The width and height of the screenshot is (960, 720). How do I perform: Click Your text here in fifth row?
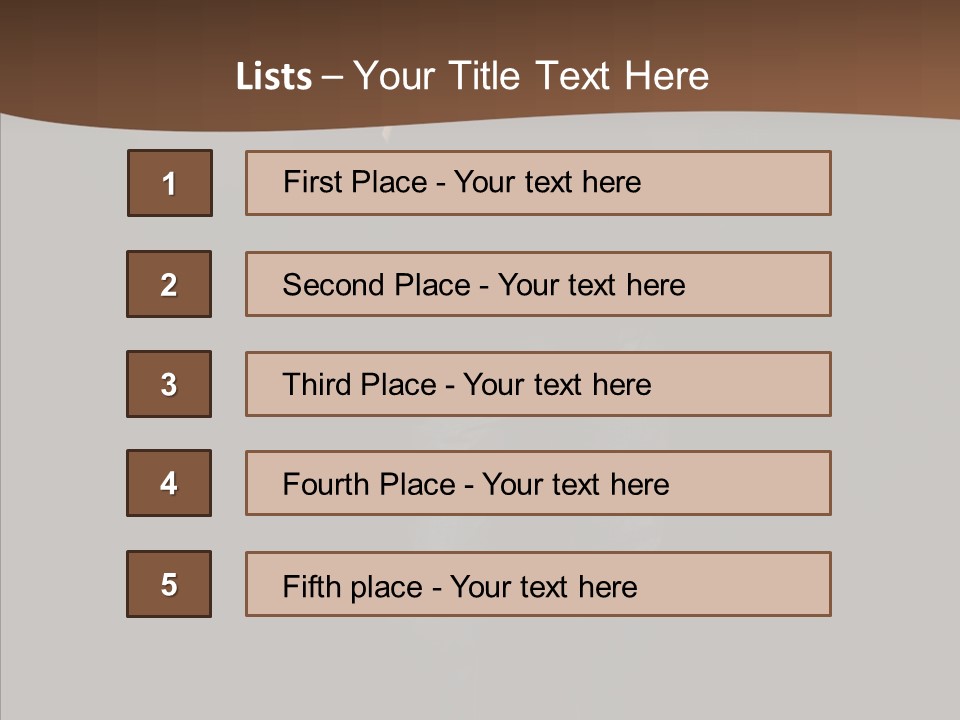click(543, 586)
